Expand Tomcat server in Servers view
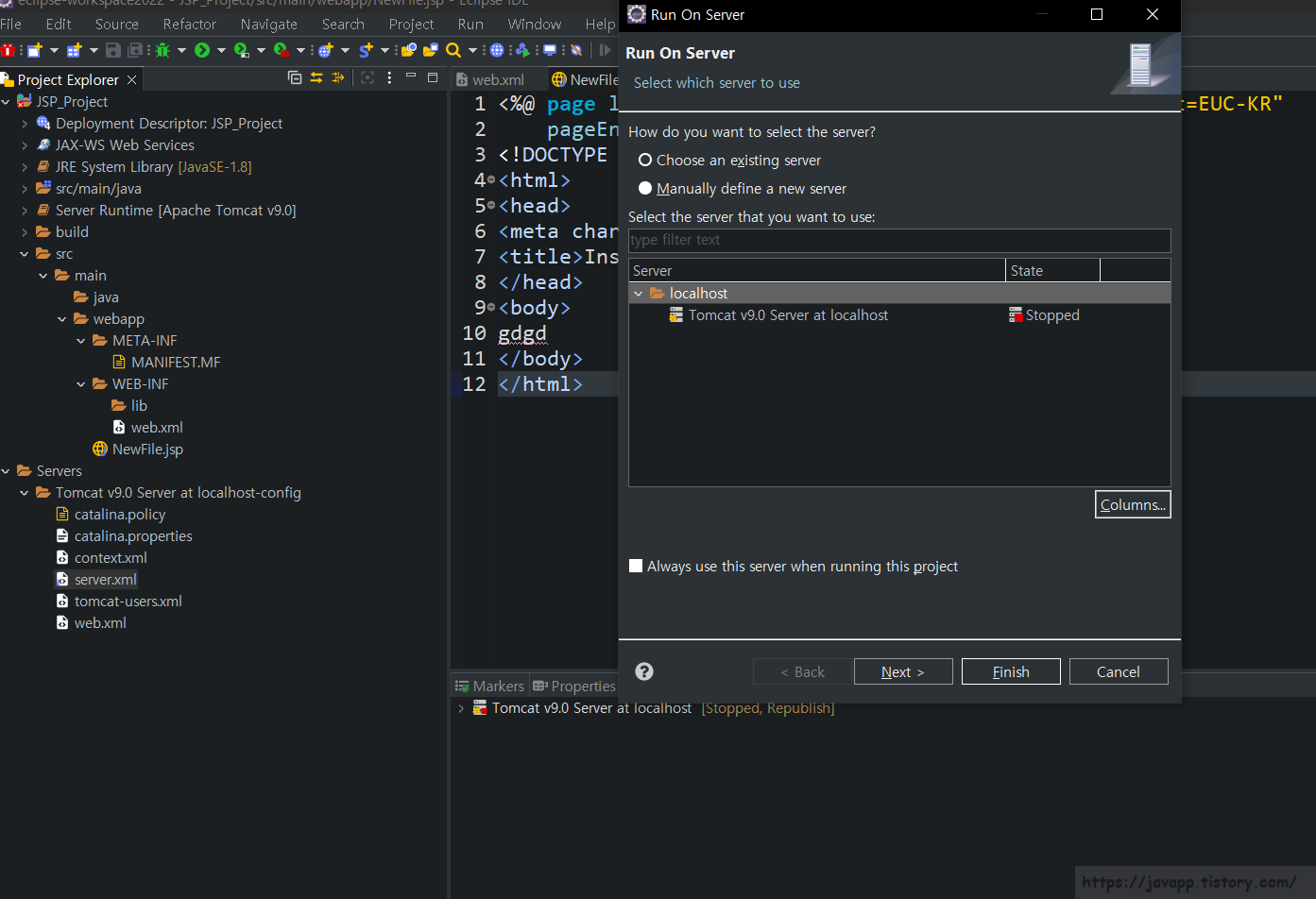Image resolution: width=1316 pixels, height=899 pixels. [x=461, y=708]
